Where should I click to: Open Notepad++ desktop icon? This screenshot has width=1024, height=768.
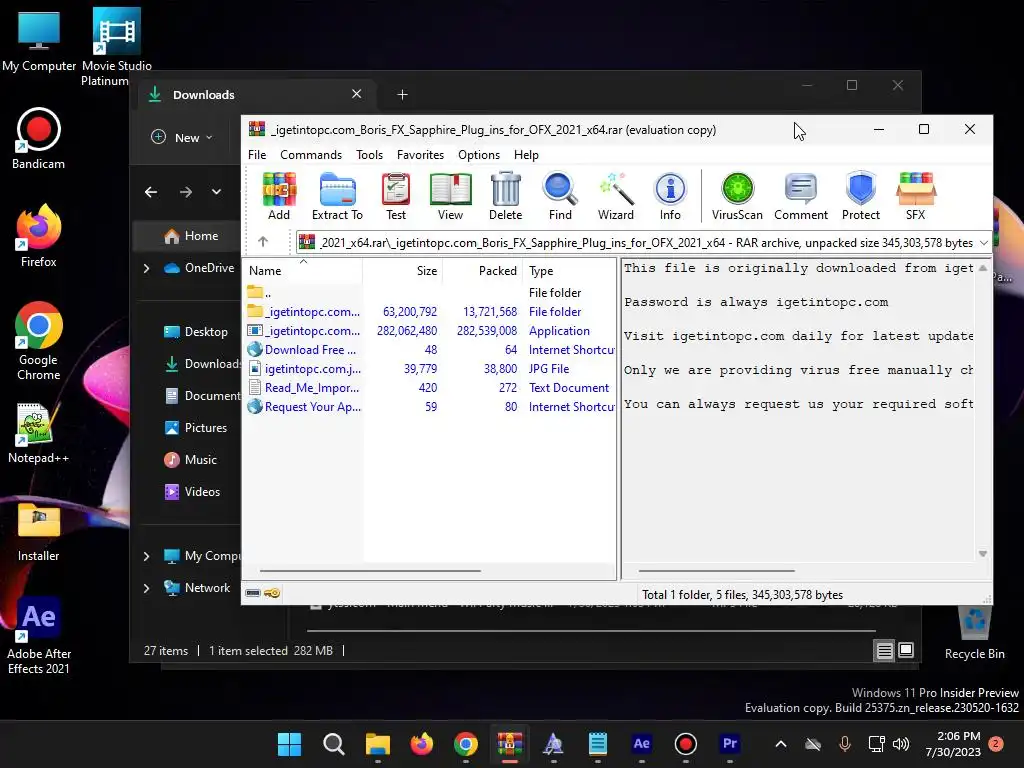tap(39, 433)
